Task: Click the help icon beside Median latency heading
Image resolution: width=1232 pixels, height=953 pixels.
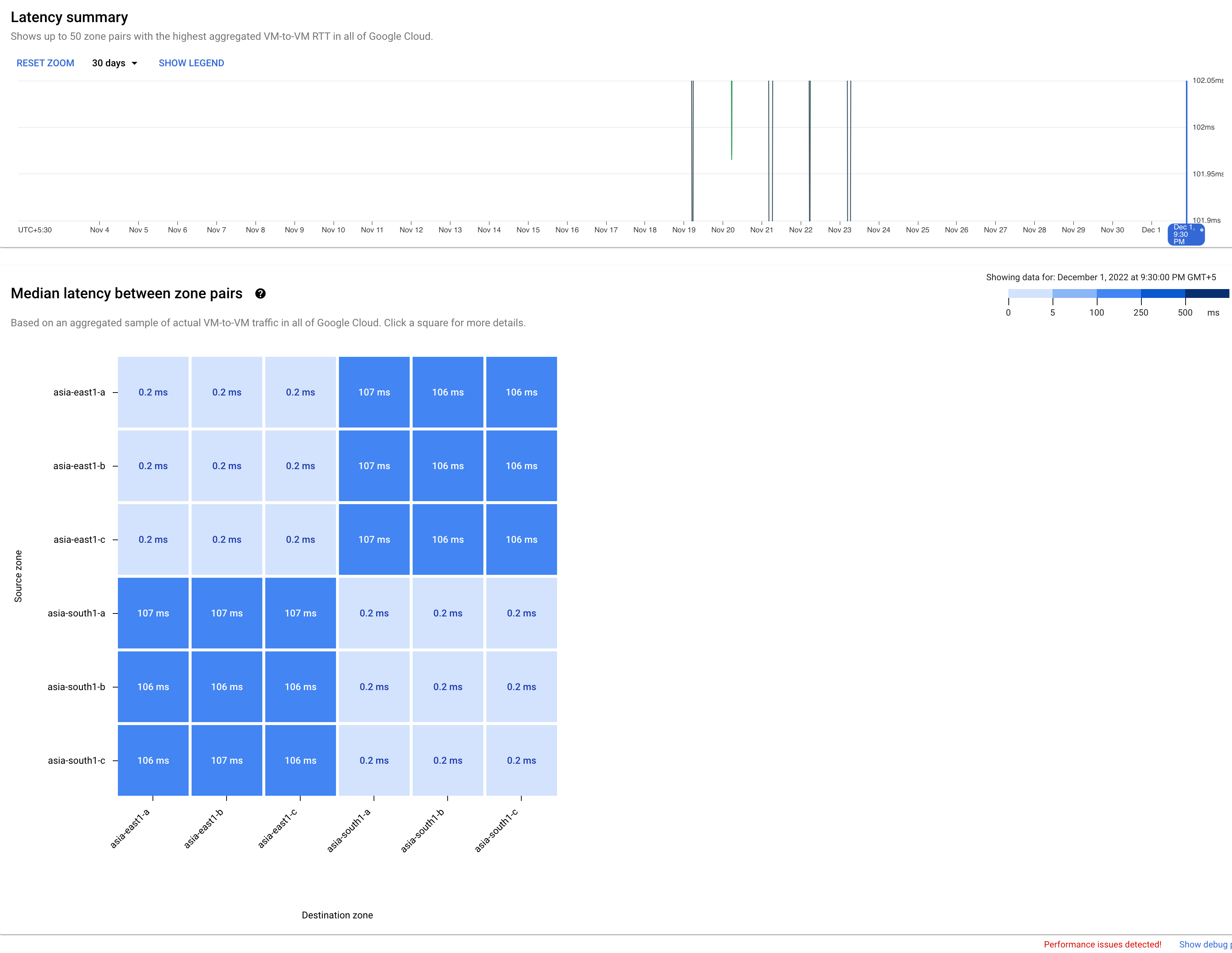Action: click(x=260, y=293)
